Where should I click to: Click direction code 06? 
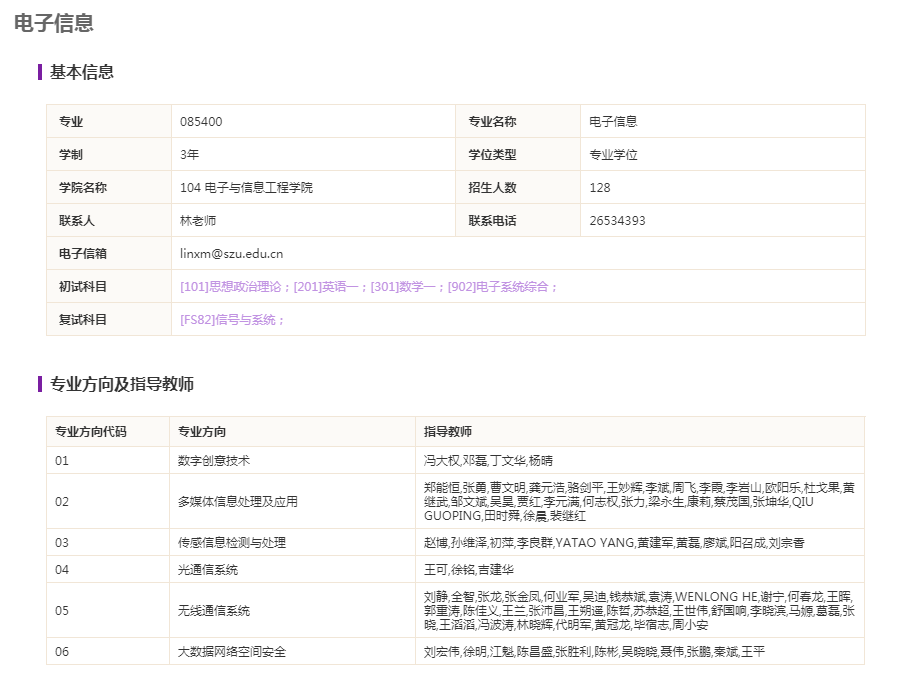point(62,652)
